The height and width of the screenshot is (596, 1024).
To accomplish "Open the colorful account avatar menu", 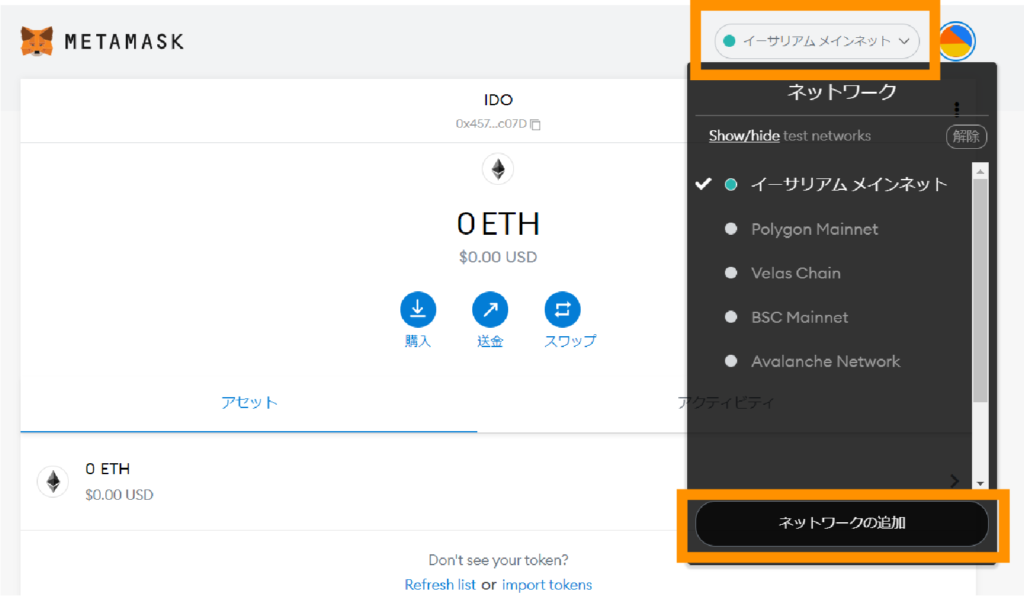I will tap(957, 41).
